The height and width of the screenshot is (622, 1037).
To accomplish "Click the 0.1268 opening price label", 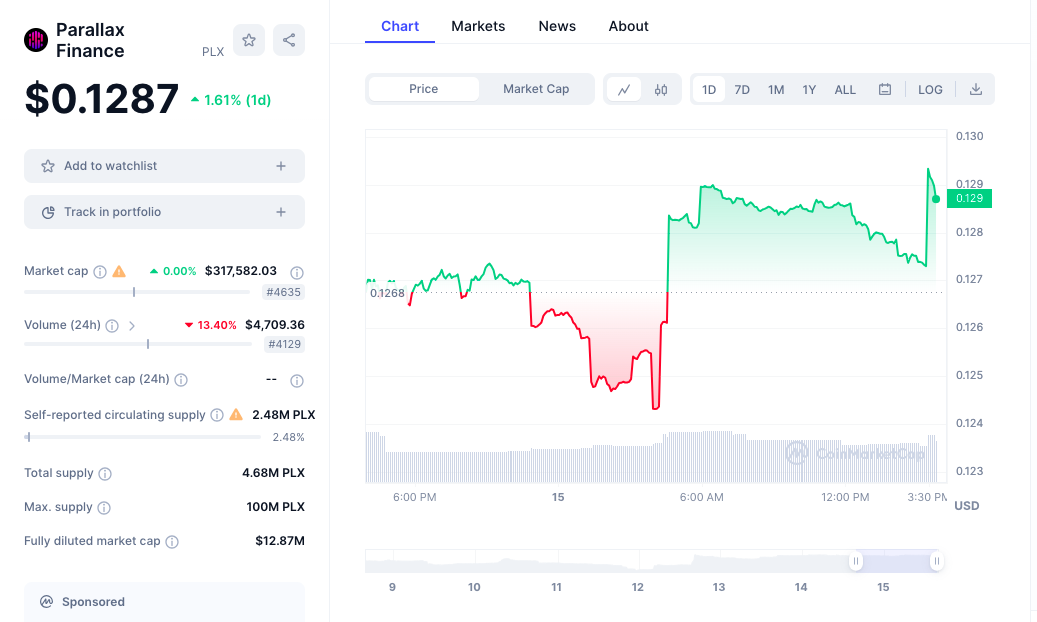I will [x=388, y=293].
